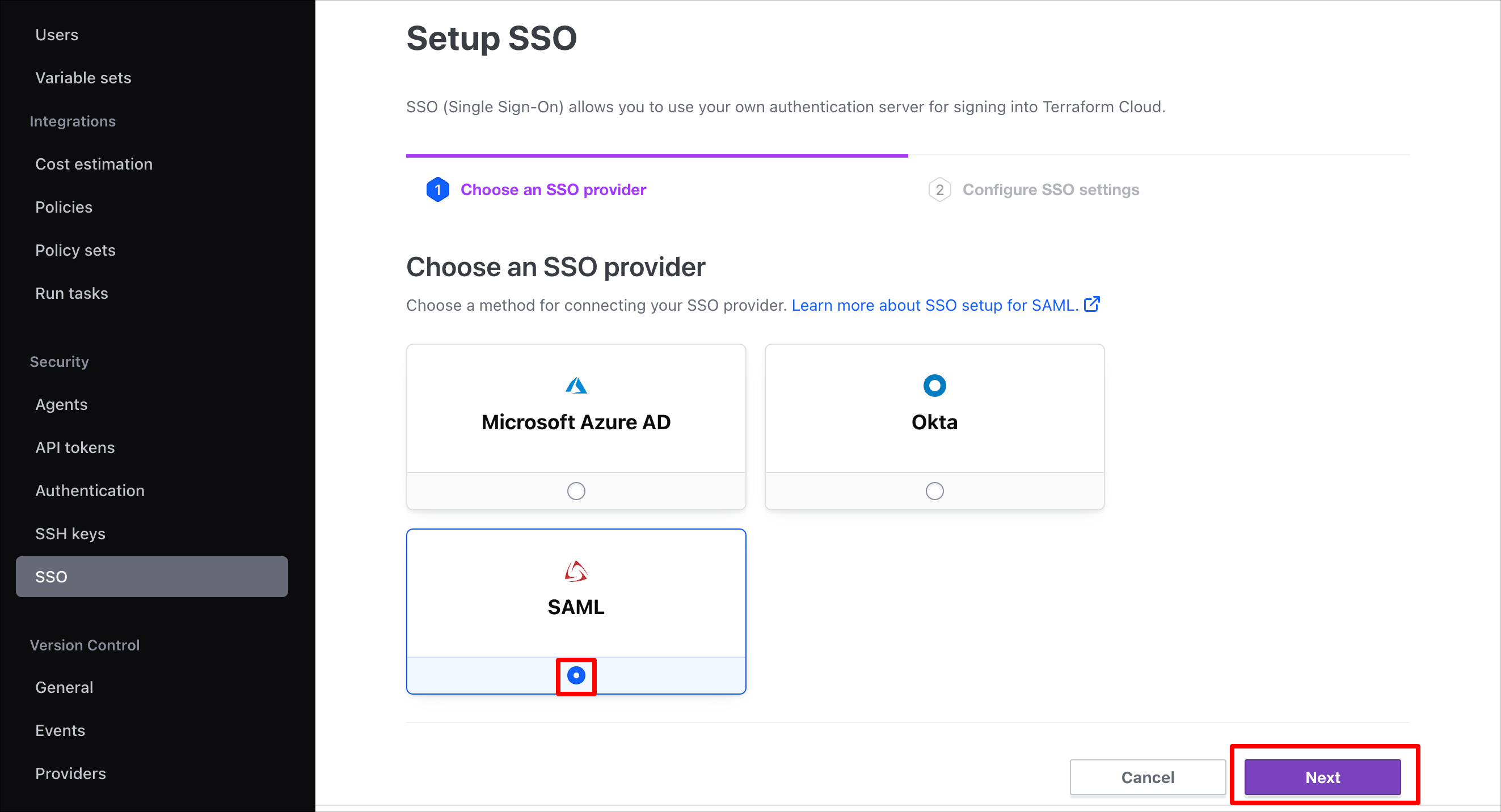Select the Microsoft Azure AD radio button
This screenshot has width=1501, height=812.
[x=575, y=490]
